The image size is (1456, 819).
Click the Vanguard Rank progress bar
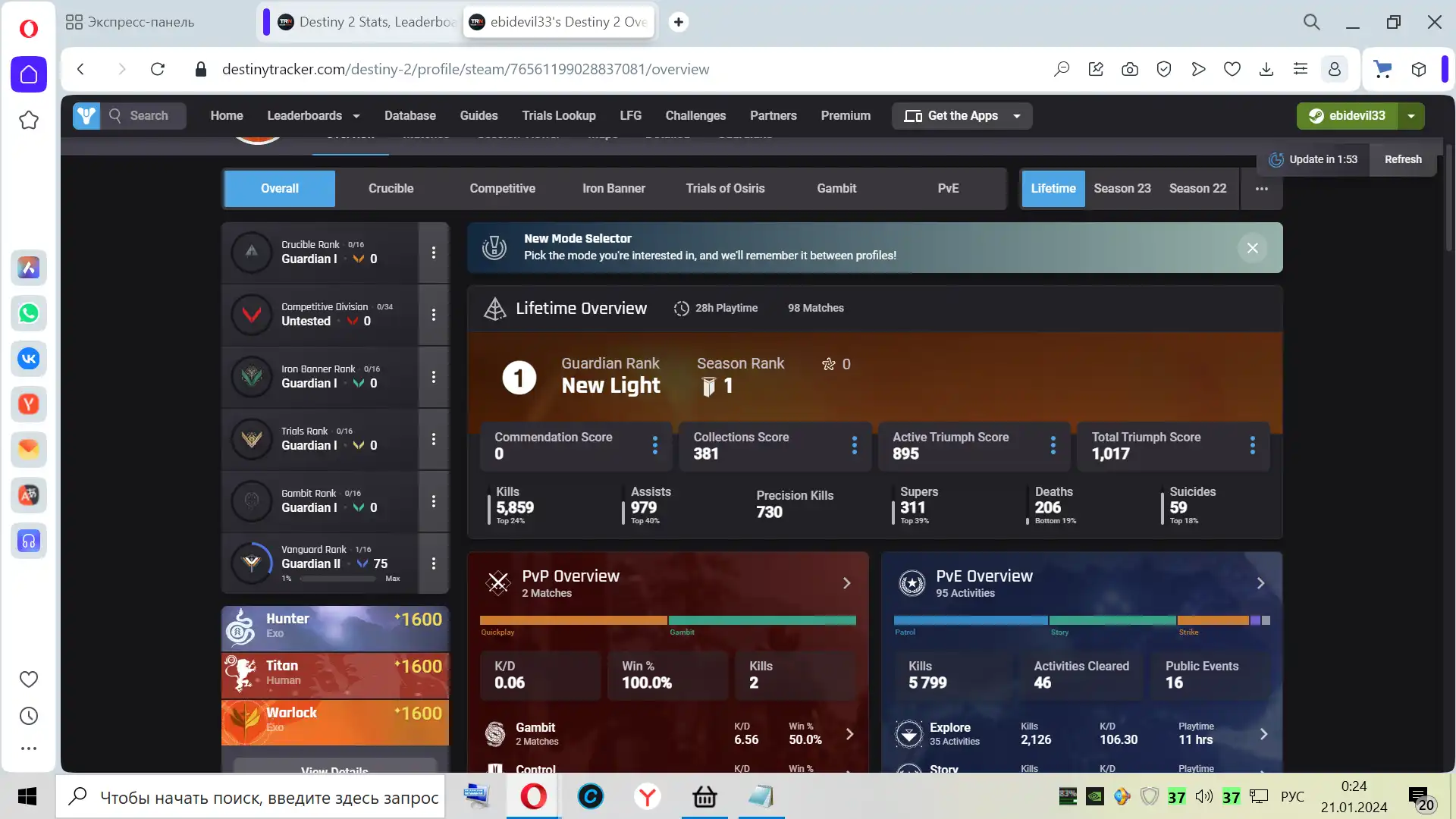click(337, 579)
